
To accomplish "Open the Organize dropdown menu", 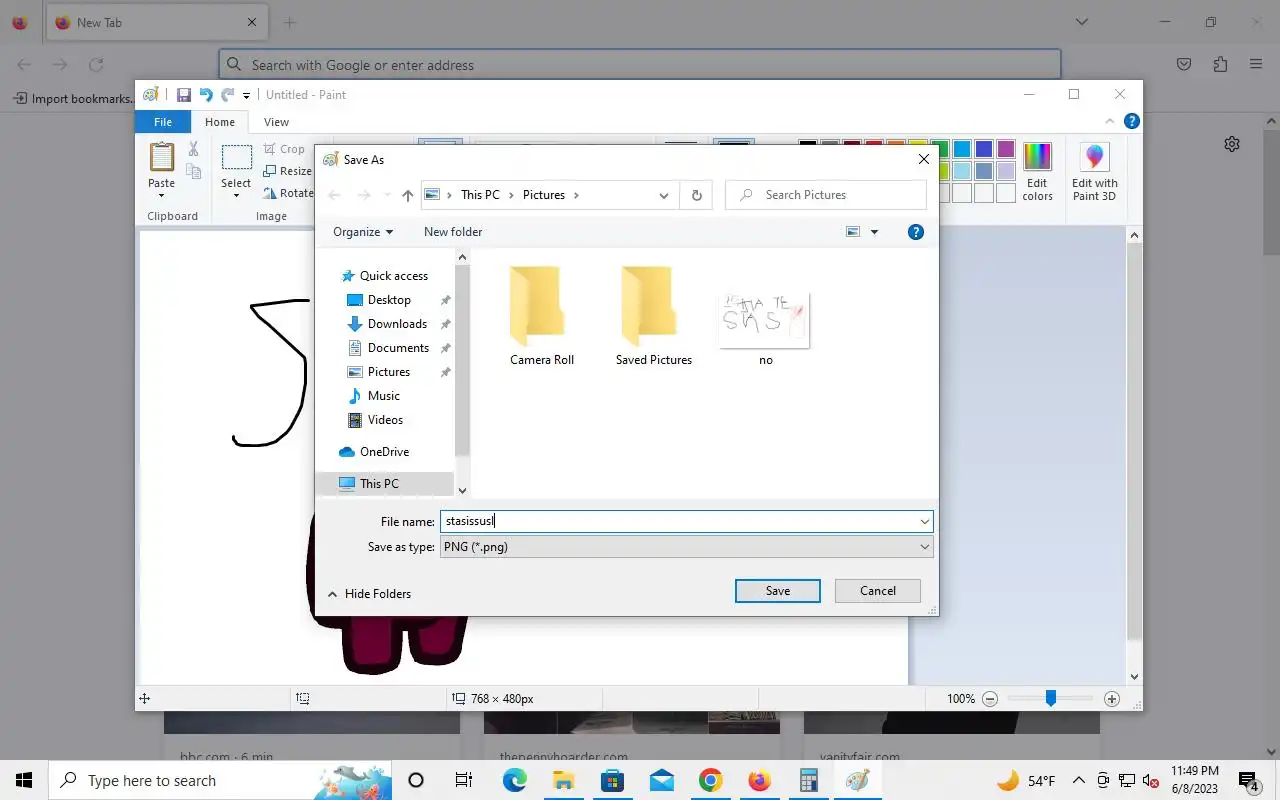I will click(x=363, y=232).
